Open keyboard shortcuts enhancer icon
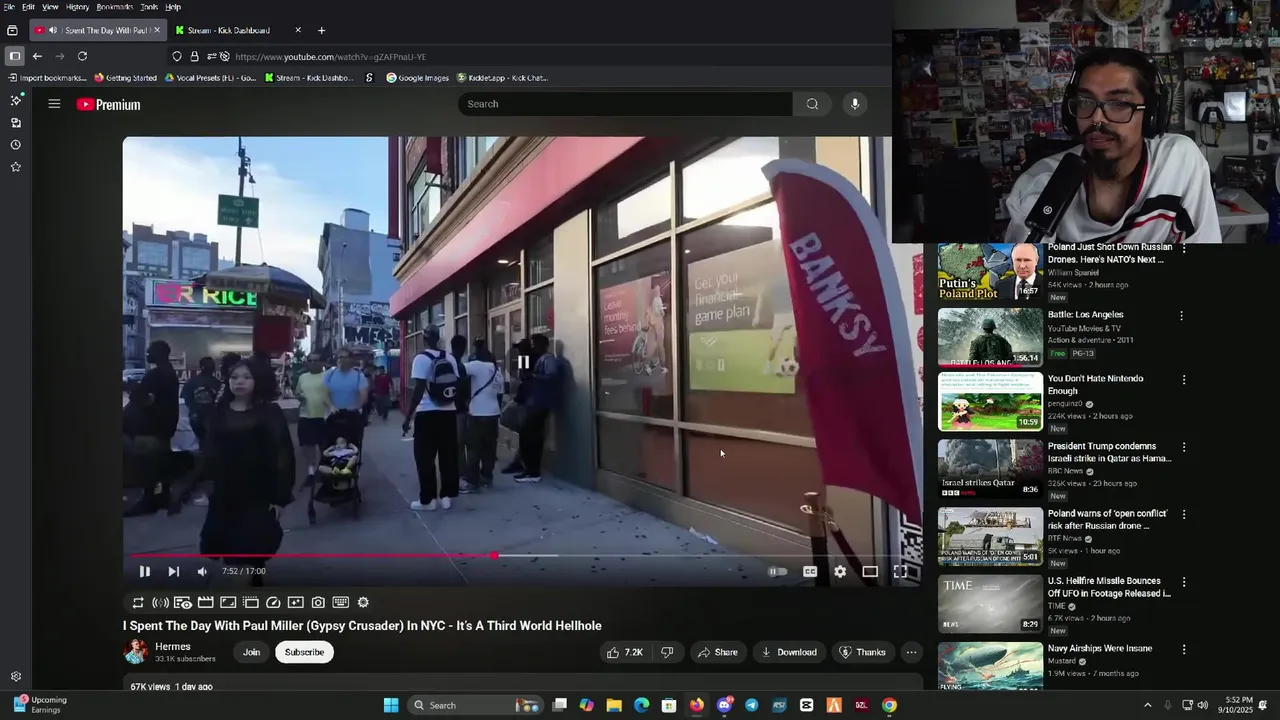Screen dimensions: 1280x720 (340, 602)
